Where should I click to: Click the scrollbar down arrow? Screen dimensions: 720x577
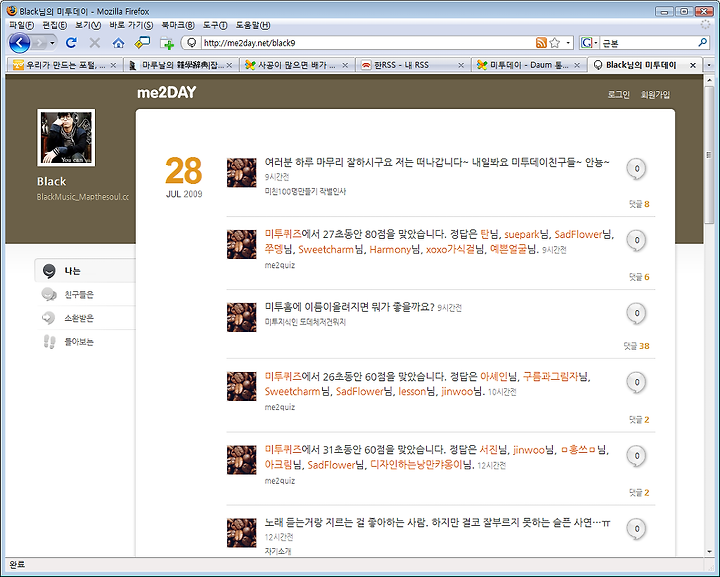[709, 551]
